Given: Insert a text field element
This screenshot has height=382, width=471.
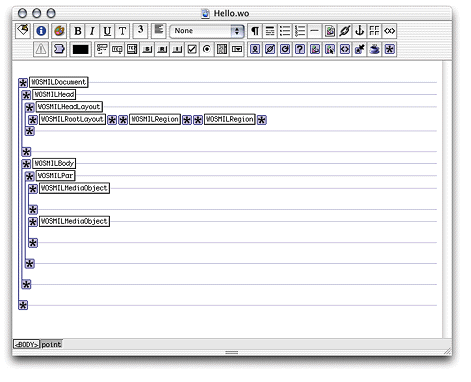Looking at the screenshot, I should pyautogui.click(x=117, y=49).
